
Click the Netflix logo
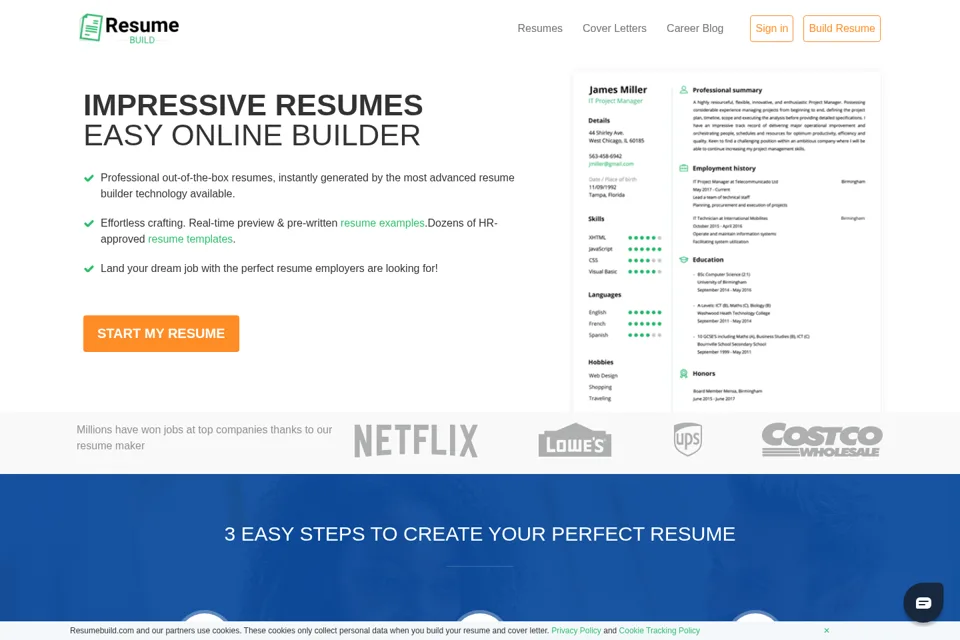[416, 440]
